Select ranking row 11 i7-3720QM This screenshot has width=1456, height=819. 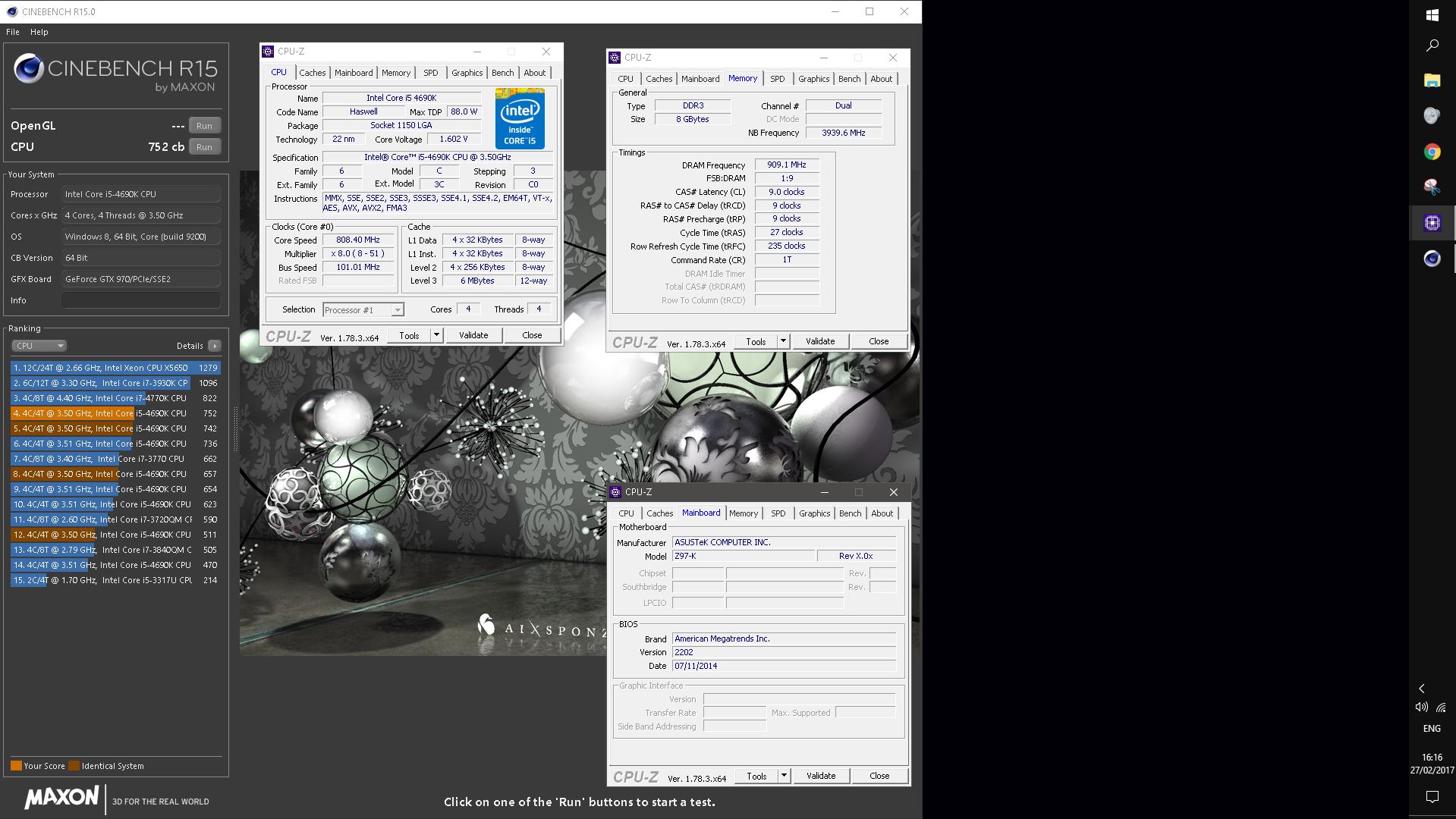click(x=115, y=519)
